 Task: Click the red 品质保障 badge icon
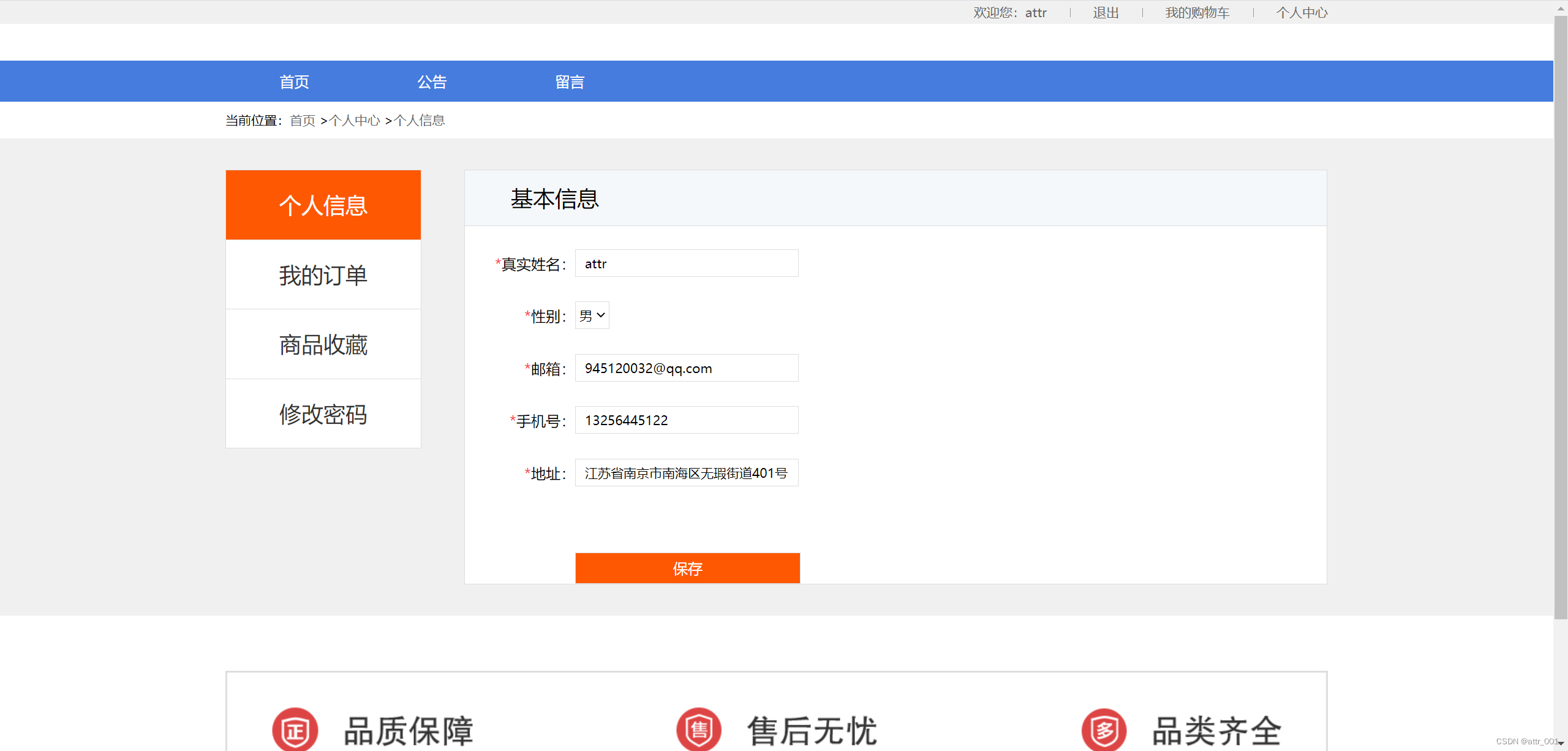[x=295, y=730]
